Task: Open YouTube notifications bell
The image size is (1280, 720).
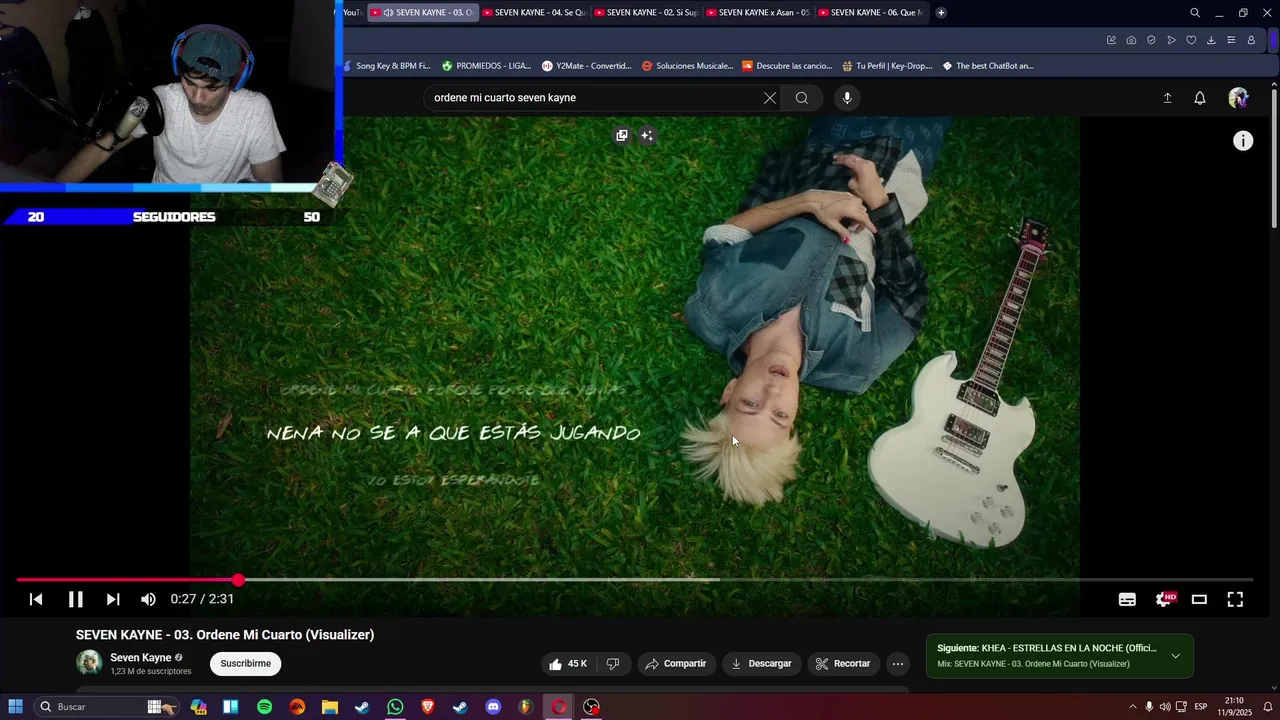Action: tap(1200, 98)
